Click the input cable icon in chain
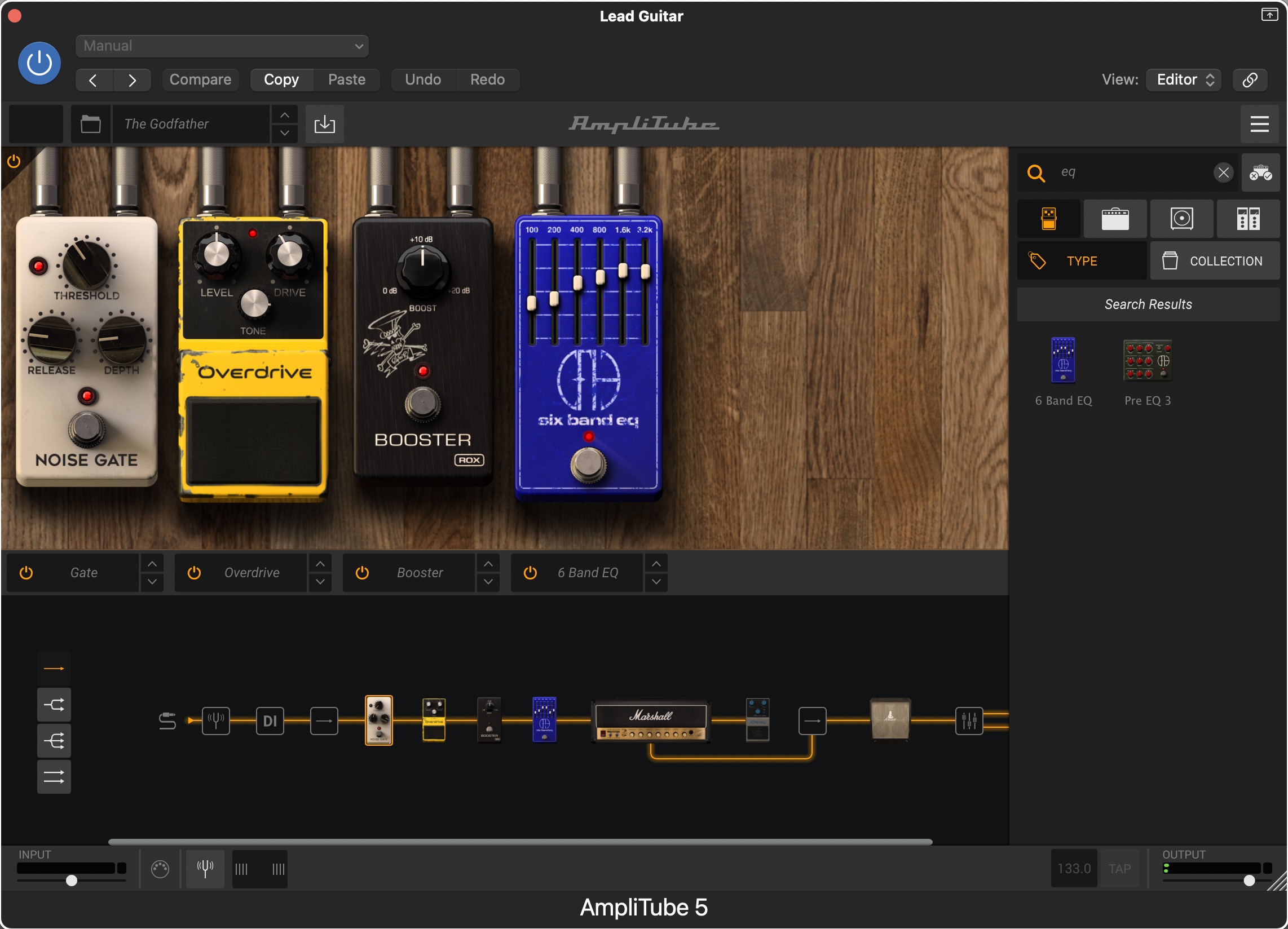 167,721
